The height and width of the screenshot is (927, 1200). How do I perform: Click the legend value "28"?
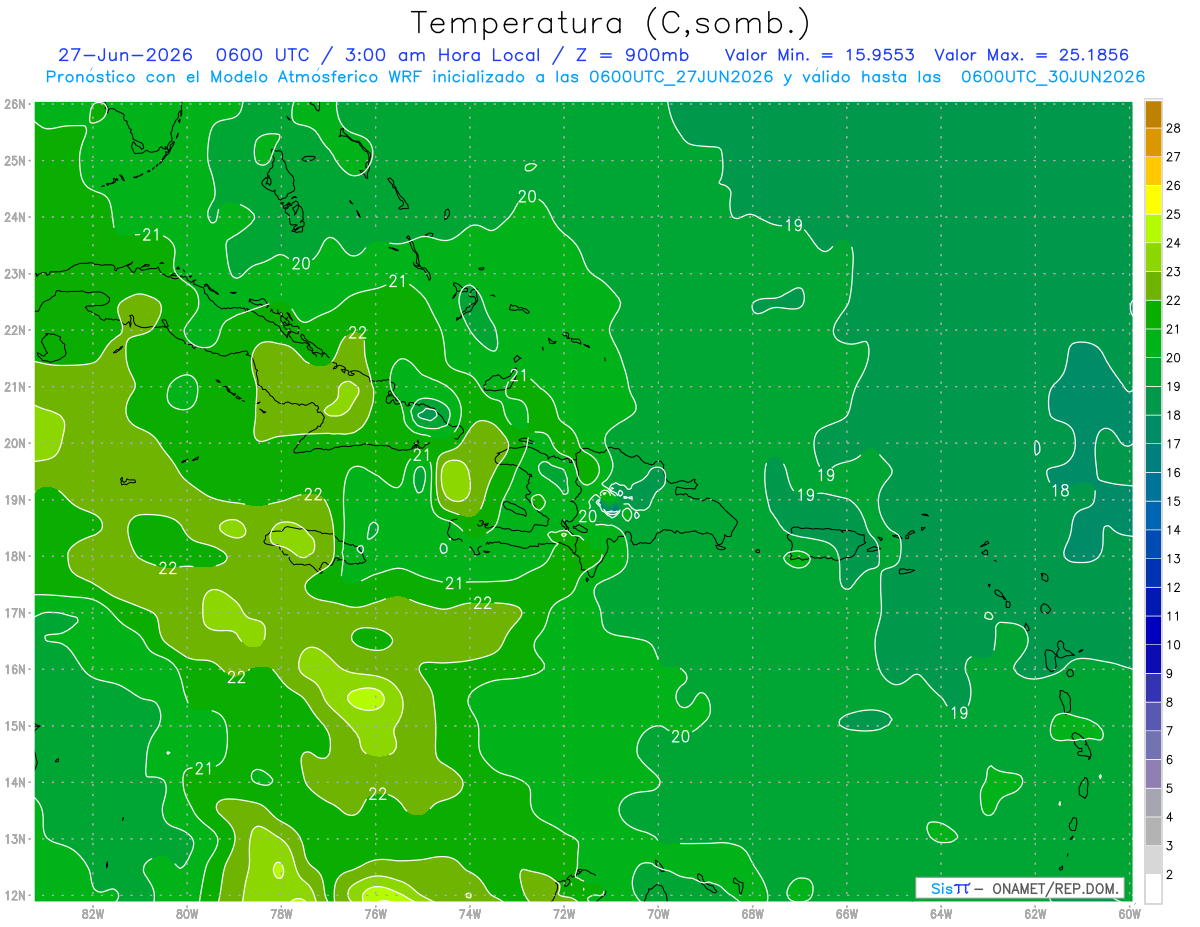point(1174,128)
